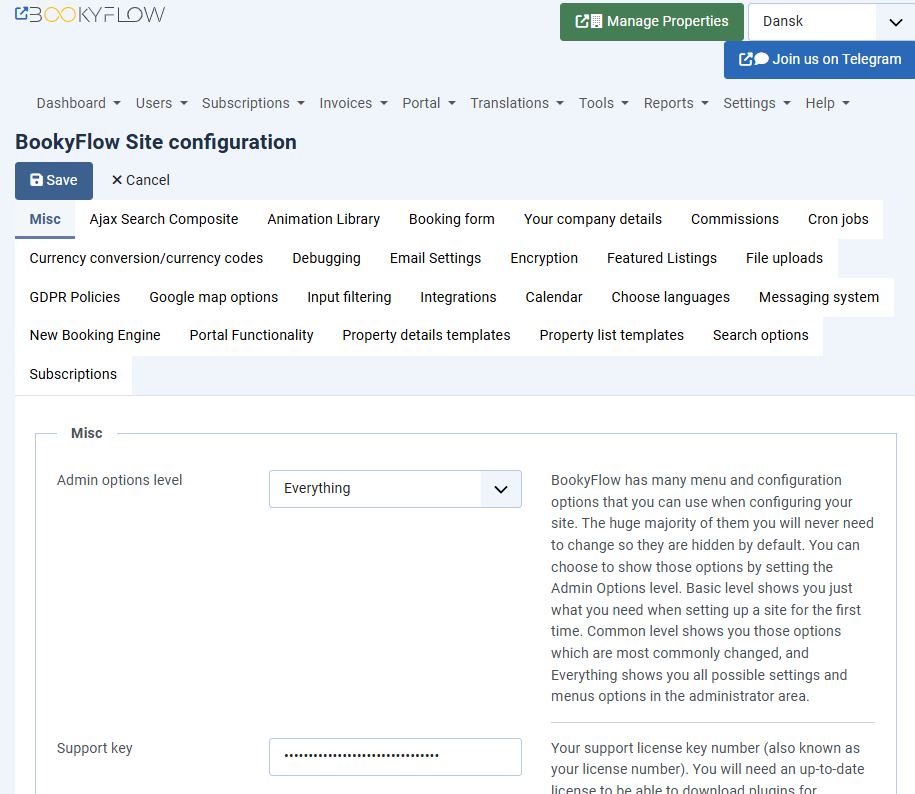This screenshot has width=915, height=794.
Task: Click Join us on Telegram link
Action: pyautogui.click(x=819, y=59)
